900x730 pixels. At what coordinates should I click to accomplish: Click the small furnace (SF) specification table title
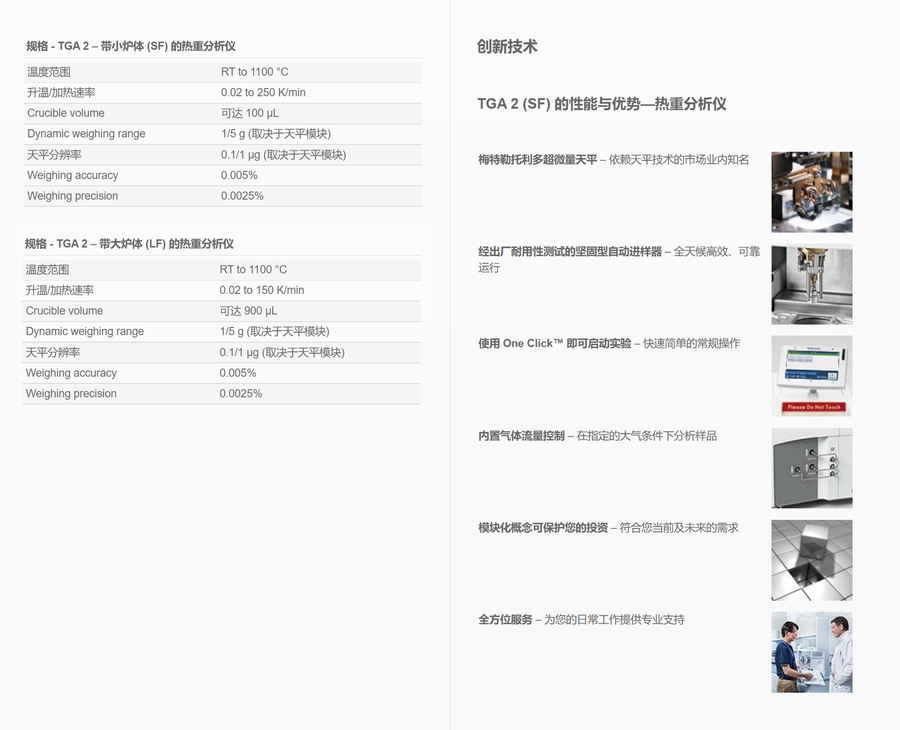coord(131,46)
